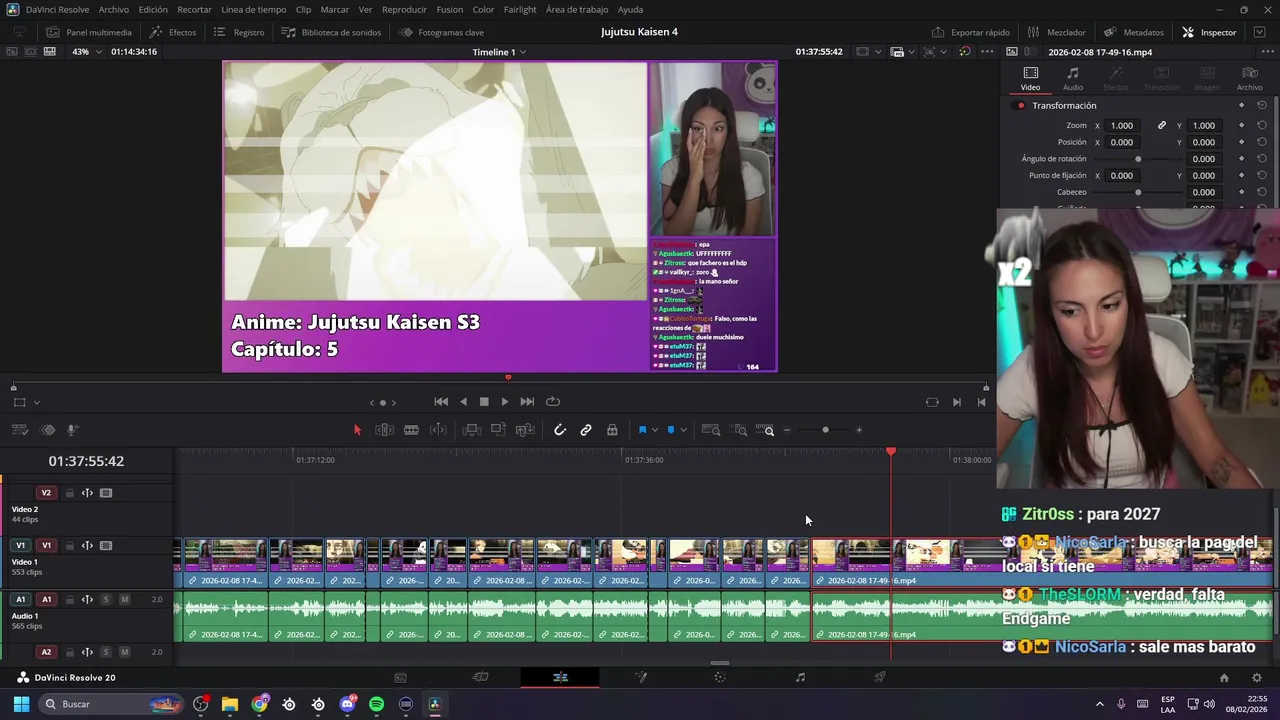Open viewer three-dot options menu
The image size is (1280, 720).
987,51
